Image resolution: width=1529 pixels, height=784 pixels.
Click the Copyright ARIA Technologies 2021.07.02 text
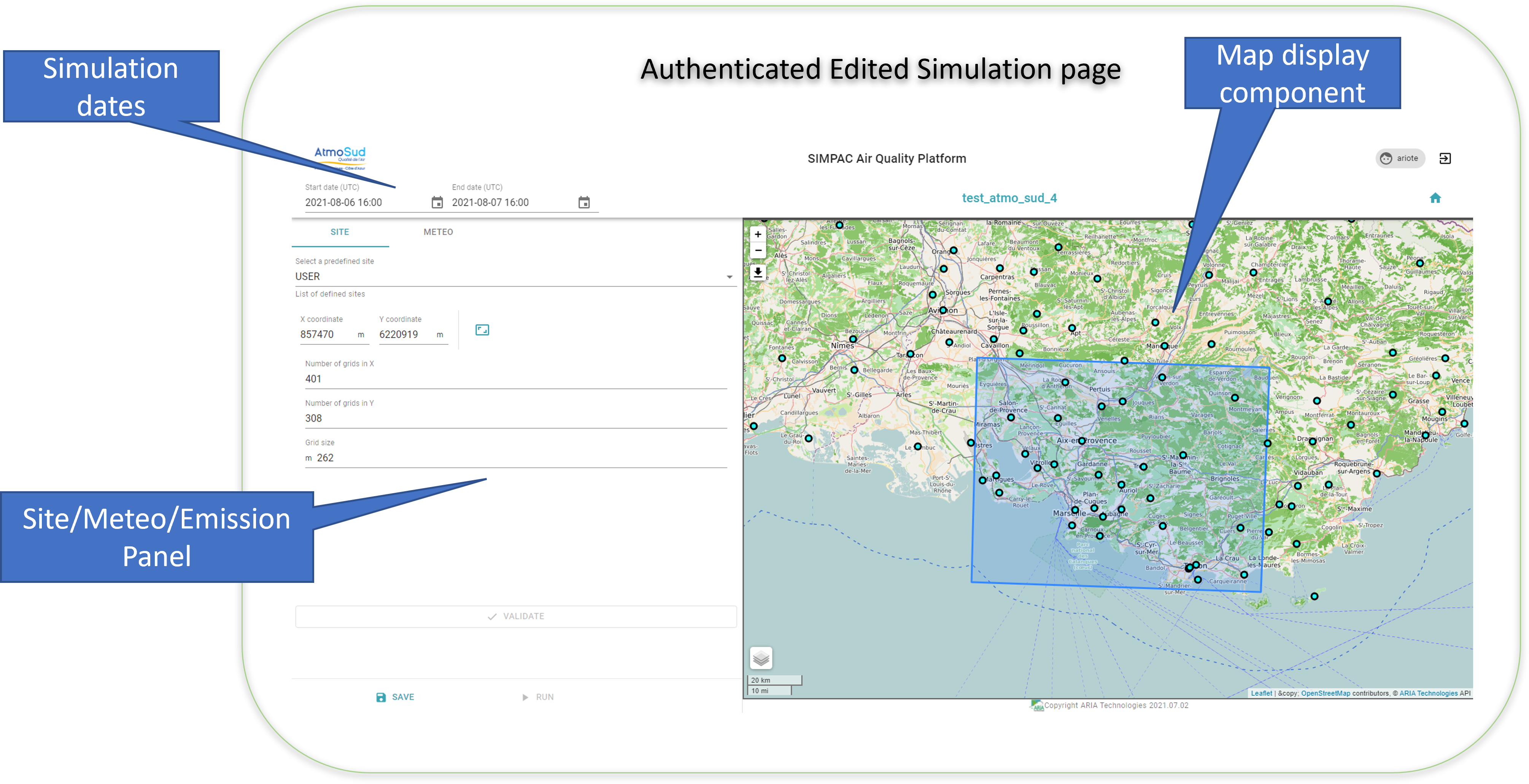1116,706
